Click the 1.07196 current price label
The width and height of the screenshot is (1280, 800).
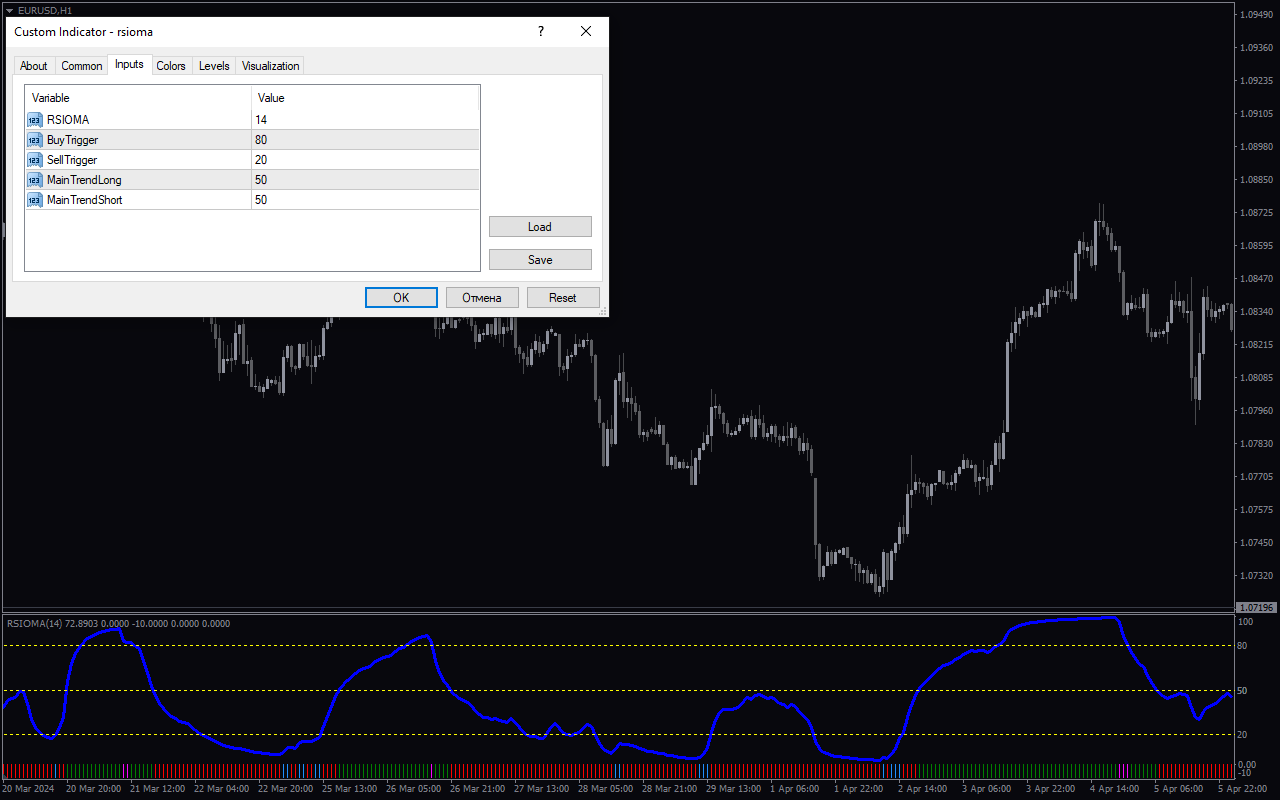click(1255, 608)
